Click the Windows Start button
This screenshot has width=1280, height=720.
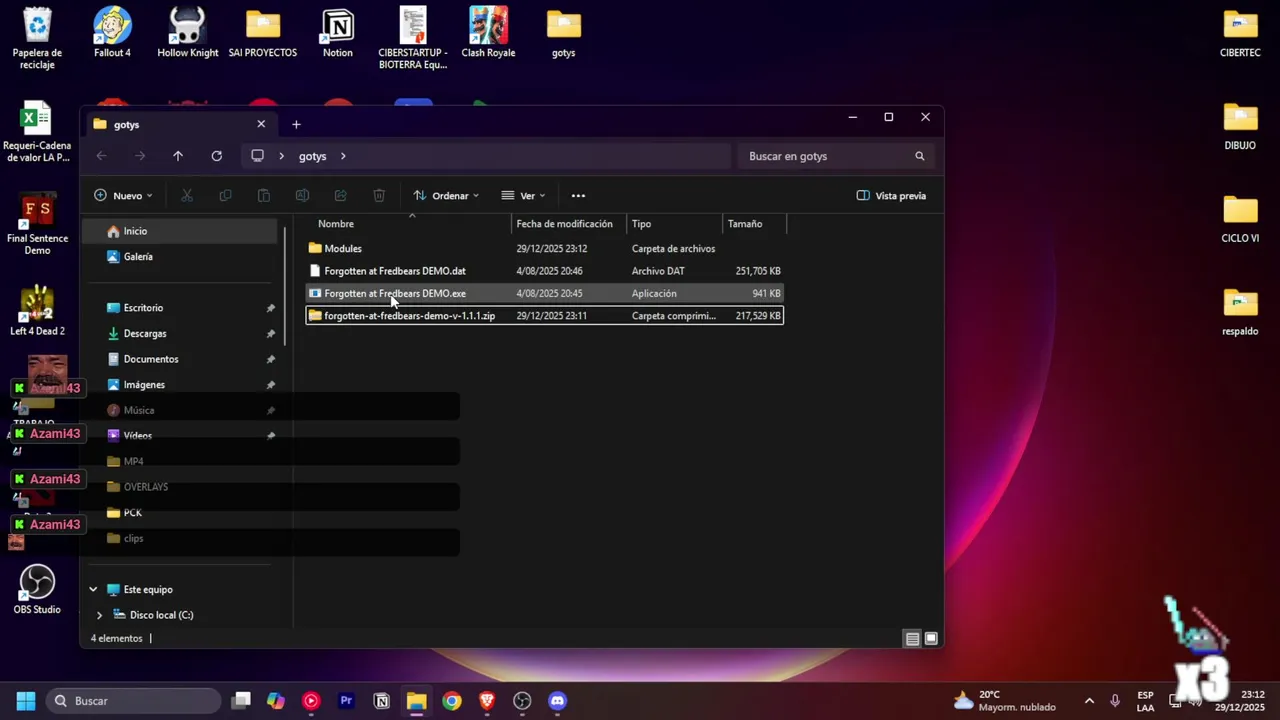pyautogui.click(x=26, y=701)
